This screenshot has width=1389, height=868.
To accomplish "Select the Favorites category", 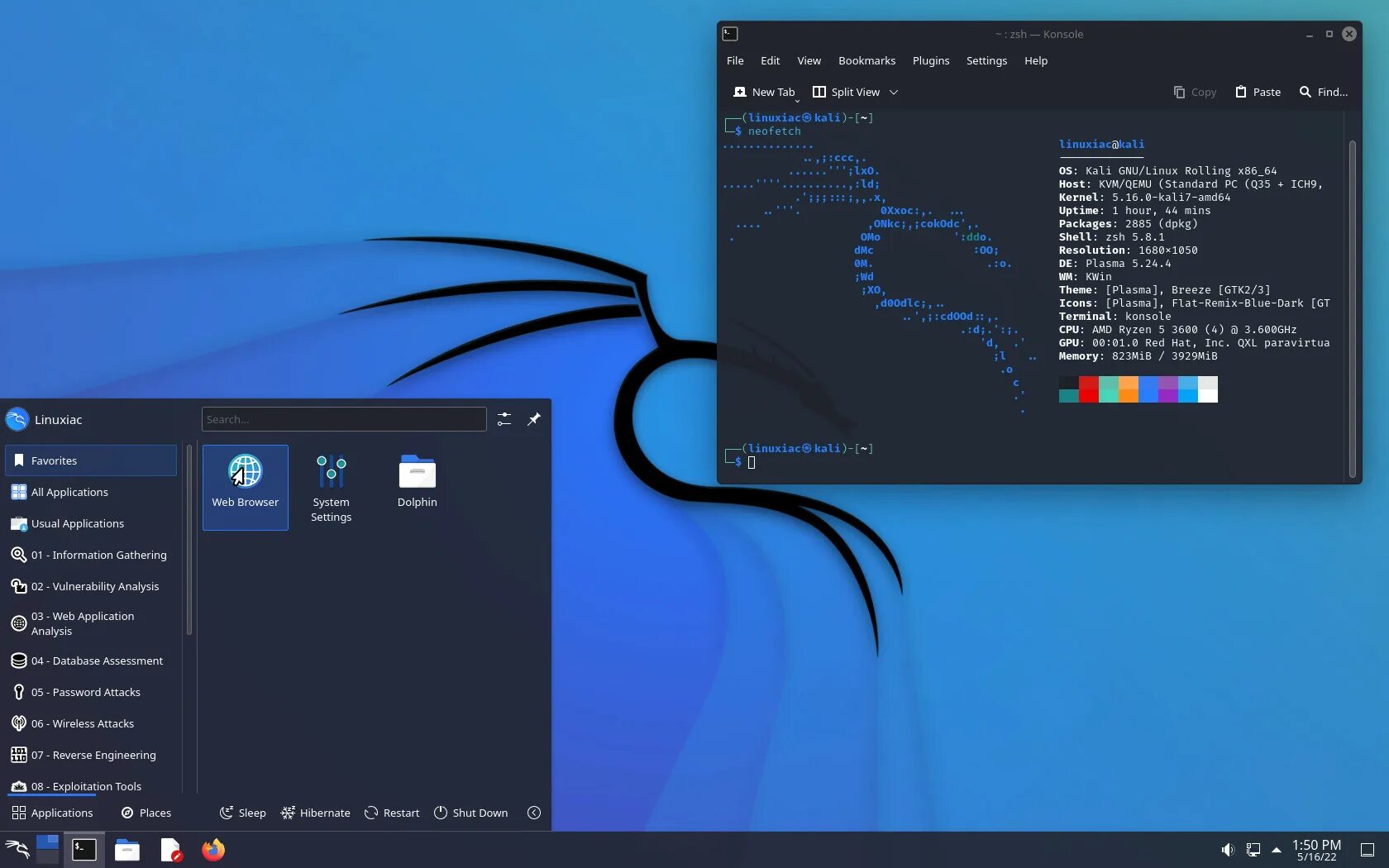I will click(91, 460).
